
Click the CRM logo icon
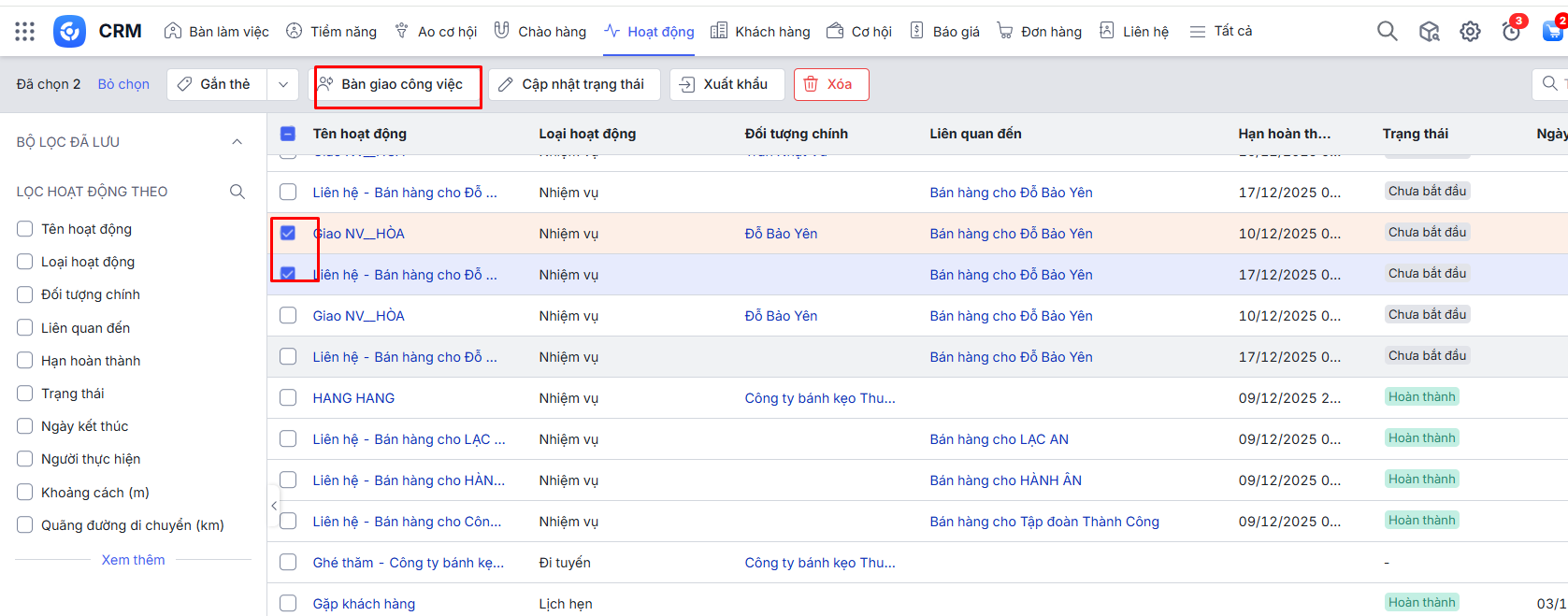click(69, 32)
